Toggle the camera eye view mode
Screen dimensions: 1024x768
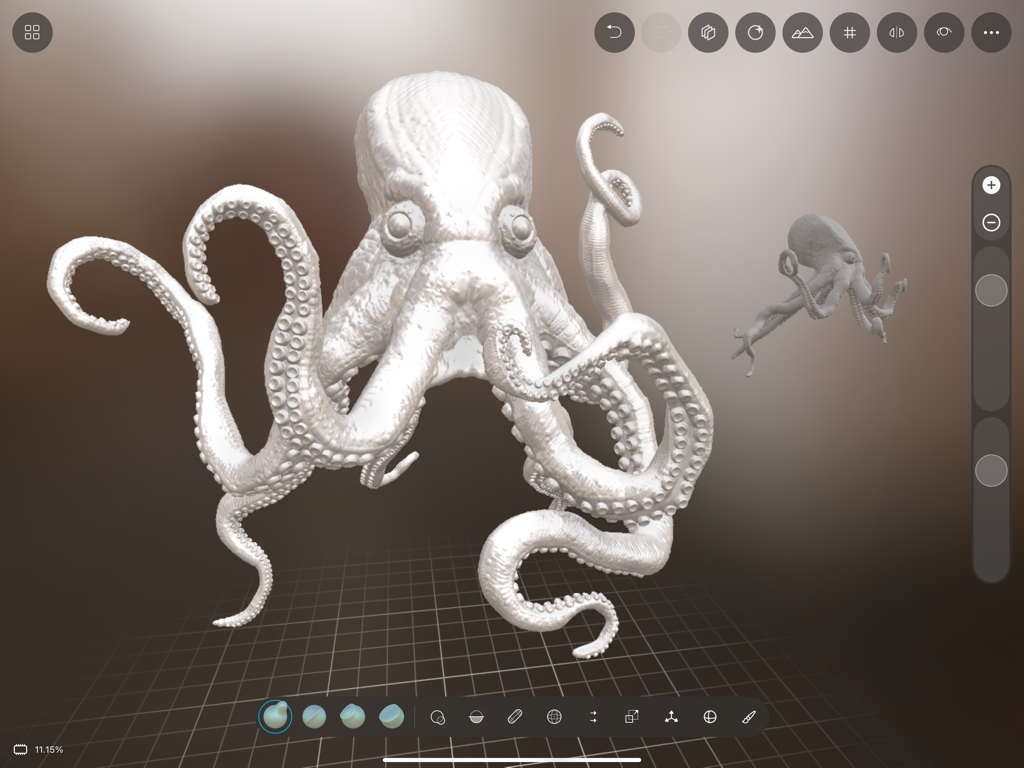(x=941, y=32)
